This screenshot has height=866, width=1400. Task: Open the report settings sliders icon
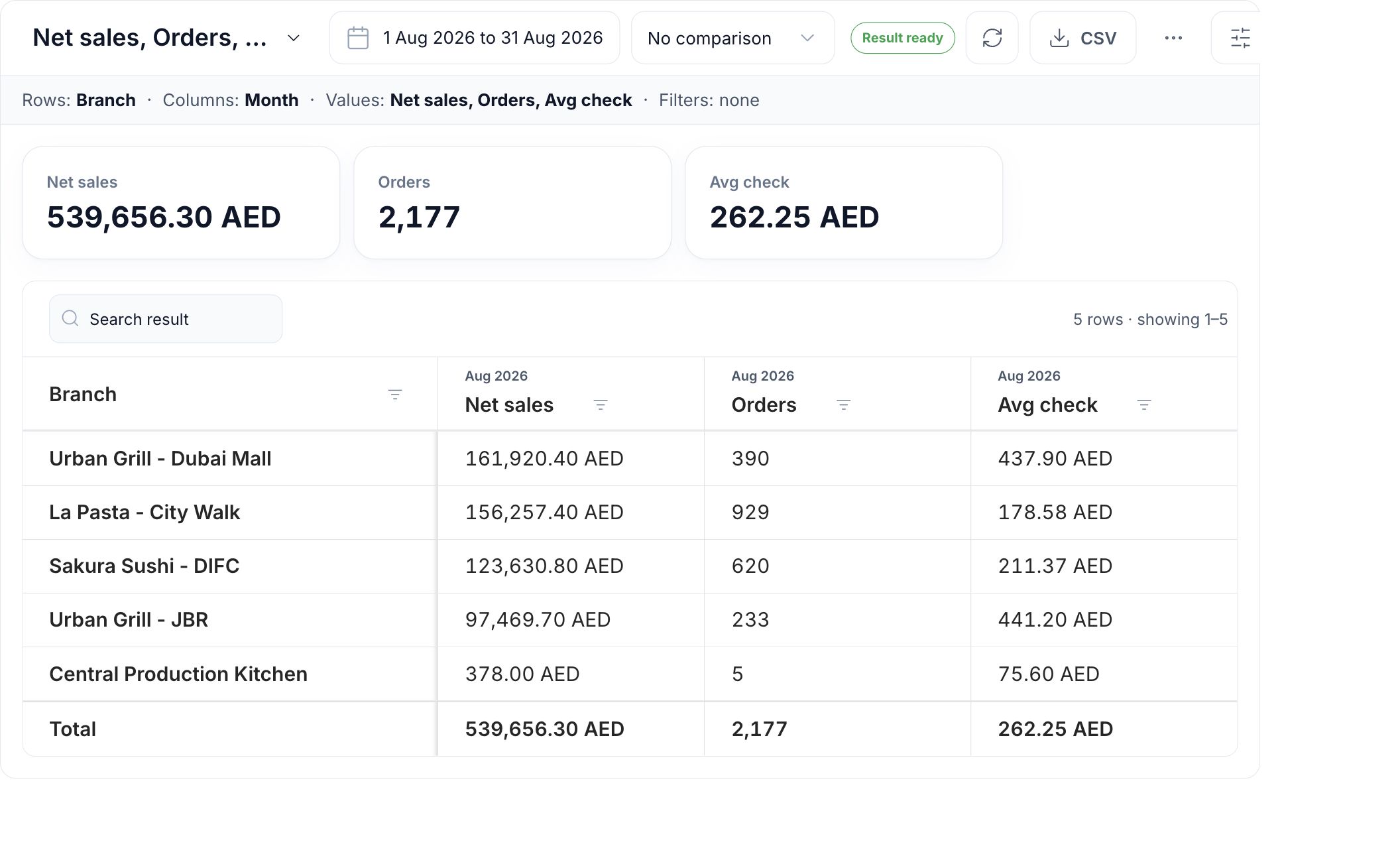click(1240, 38)
